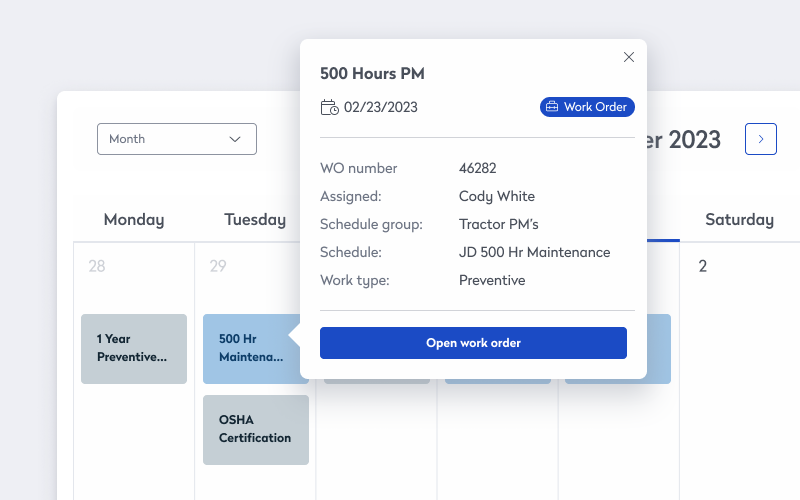Go to next month with arrow button
The height and width of the screenshot is (500, 800).
[x=760, y=139]
